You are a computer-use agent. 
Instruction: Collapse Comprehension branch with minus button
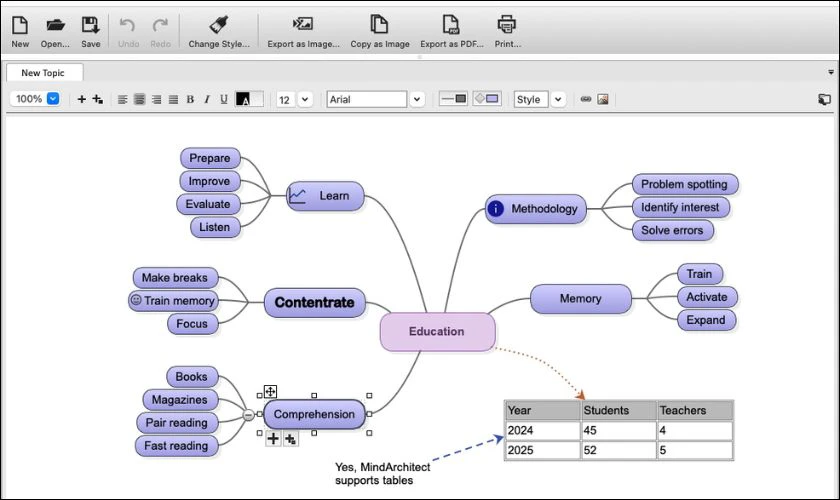(x=248, y=414)
